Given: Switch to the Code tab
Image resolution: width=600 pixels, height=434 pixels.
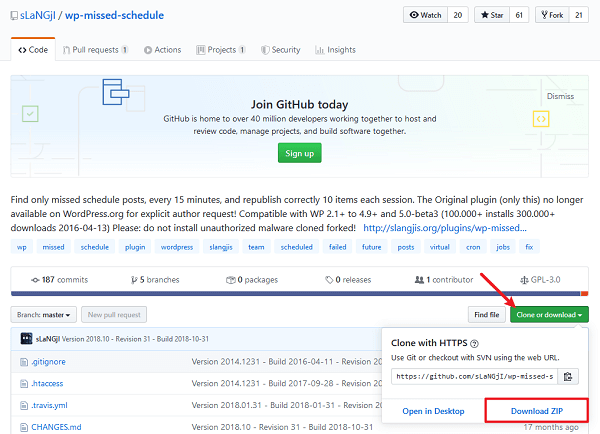Looking at the screenshot, I should (33, 50).
